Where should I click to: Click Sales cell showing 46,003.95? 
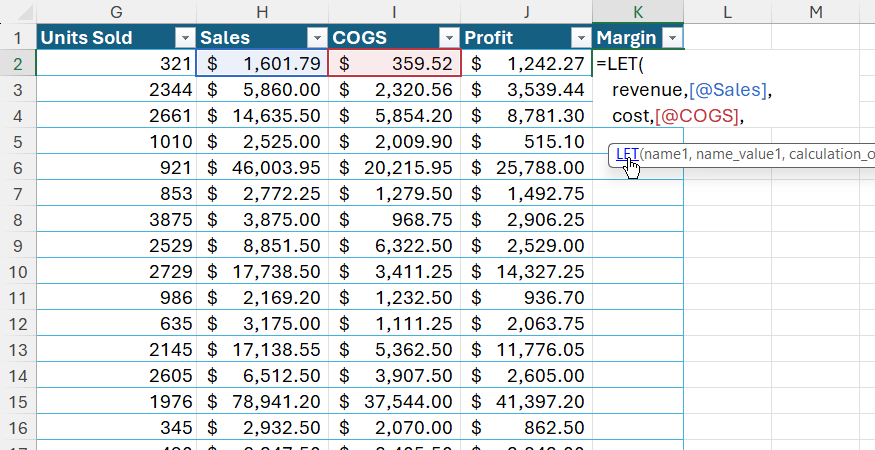point(262,167)
